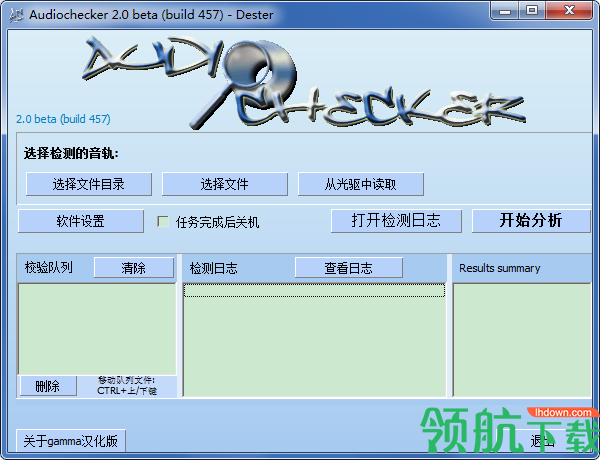View the log with 查看日志

pyautogui.click(x=349, y=268)
